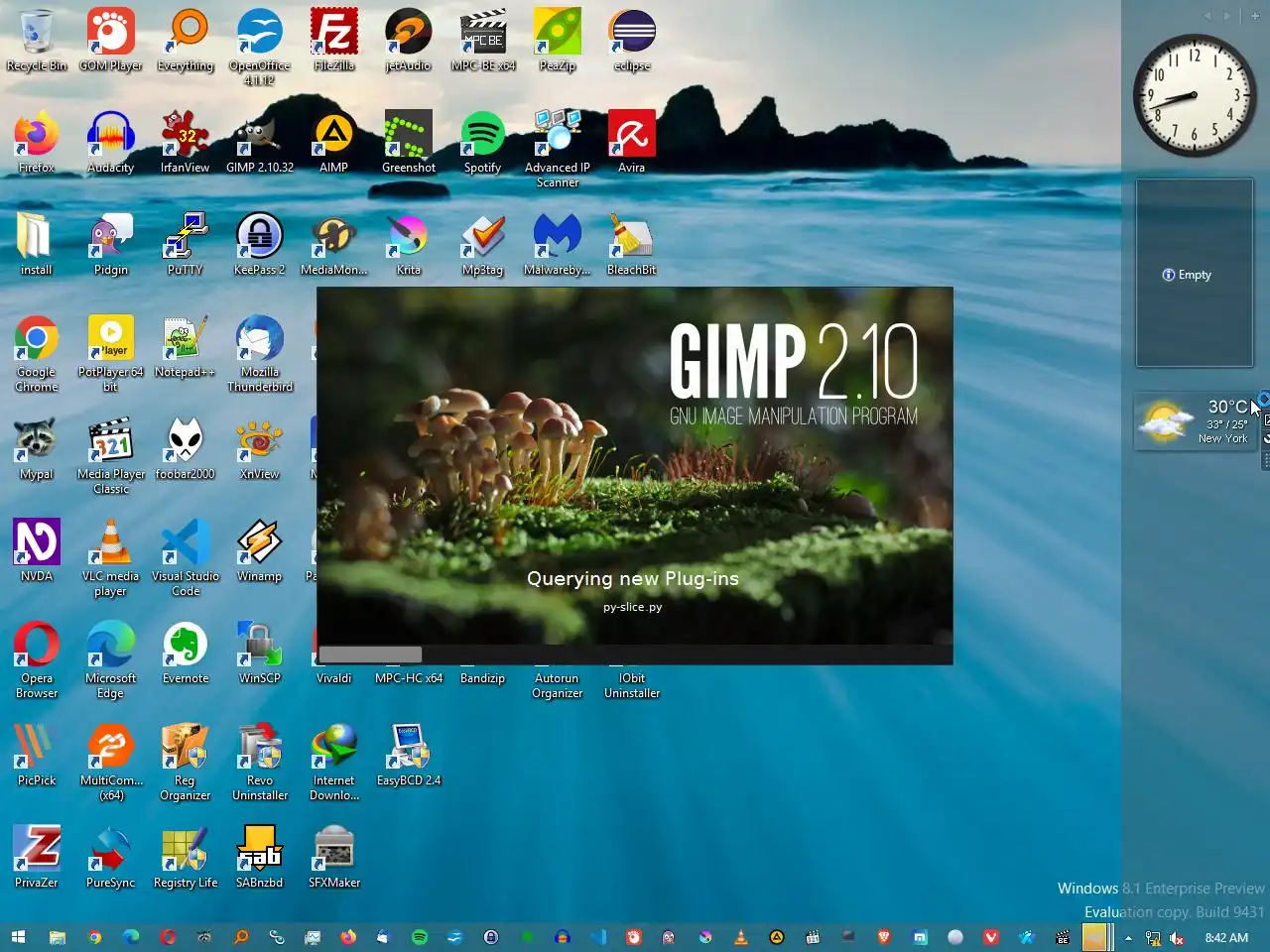The height and width of the screenshot is (952, 1270).
Task: Select the Recycle Bin desktop icon
Action: tap(37, 40)
